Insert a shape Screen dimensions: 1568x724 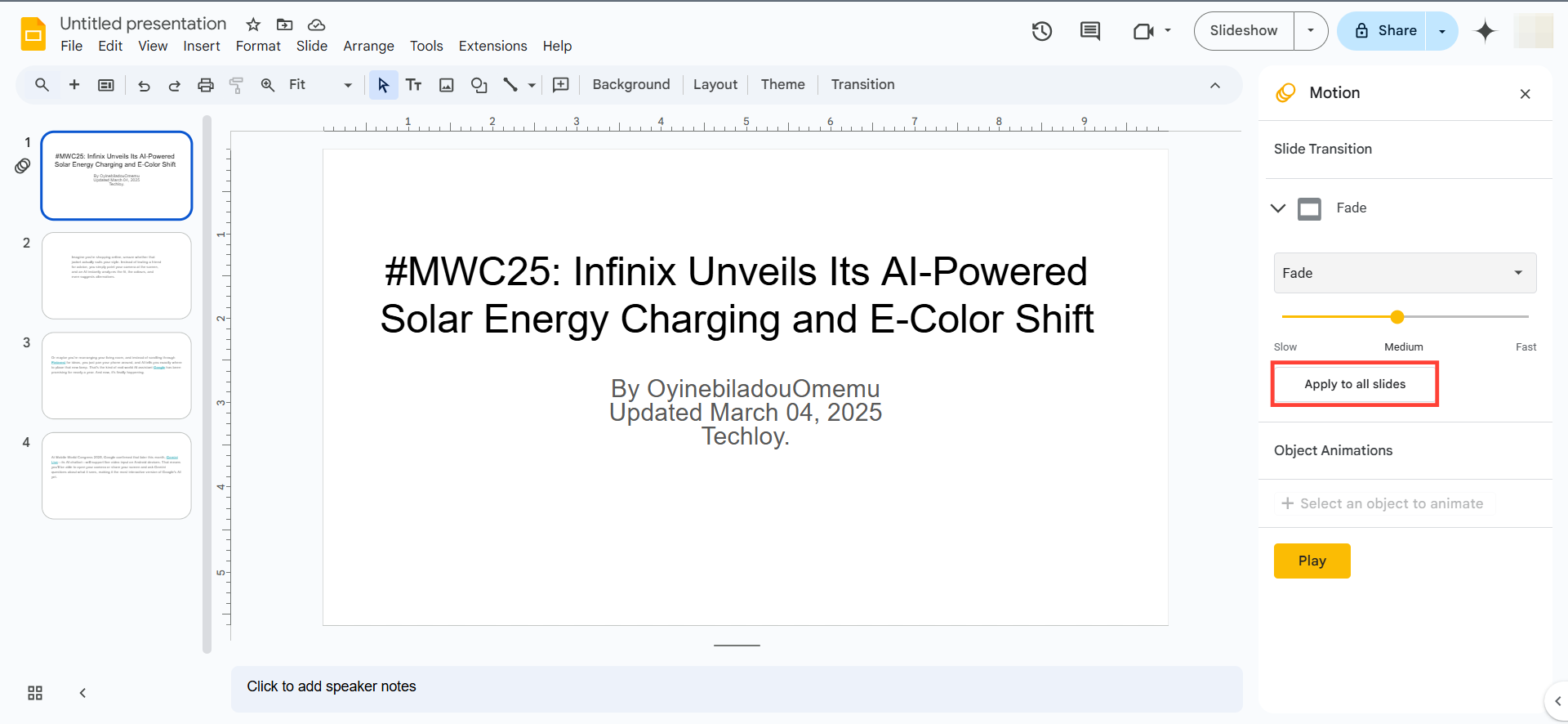479,85
